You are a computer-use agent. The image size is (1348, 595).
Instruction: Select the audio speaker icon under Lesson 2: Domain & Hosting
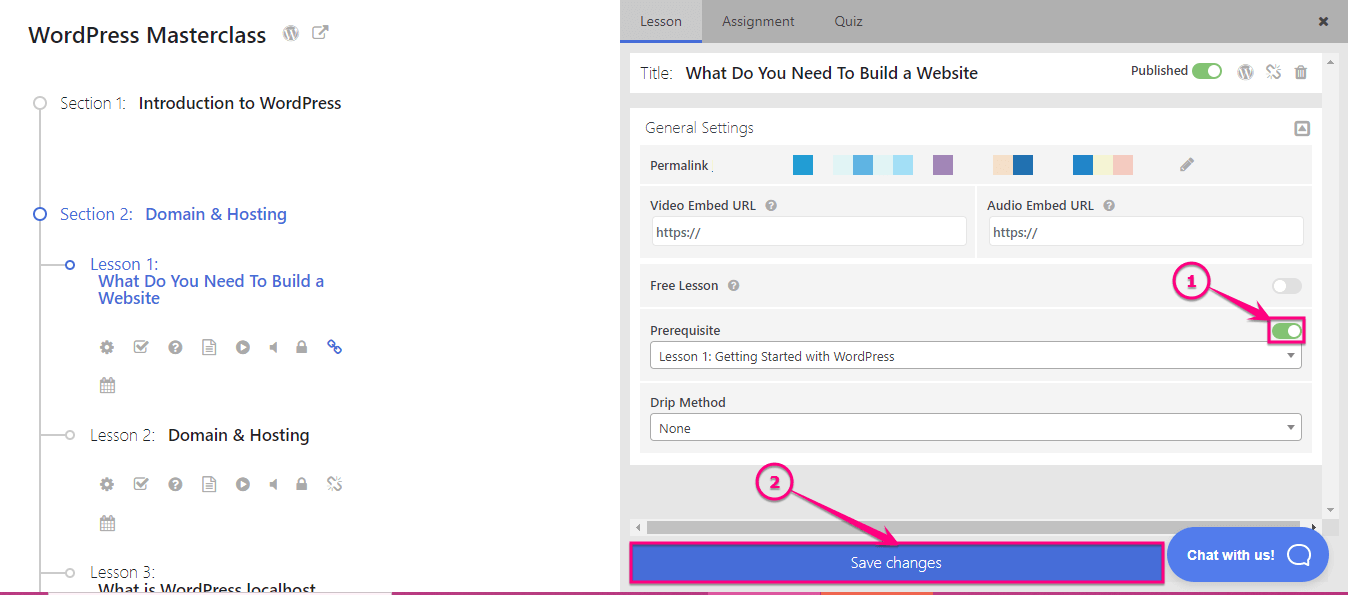[273, 484]
